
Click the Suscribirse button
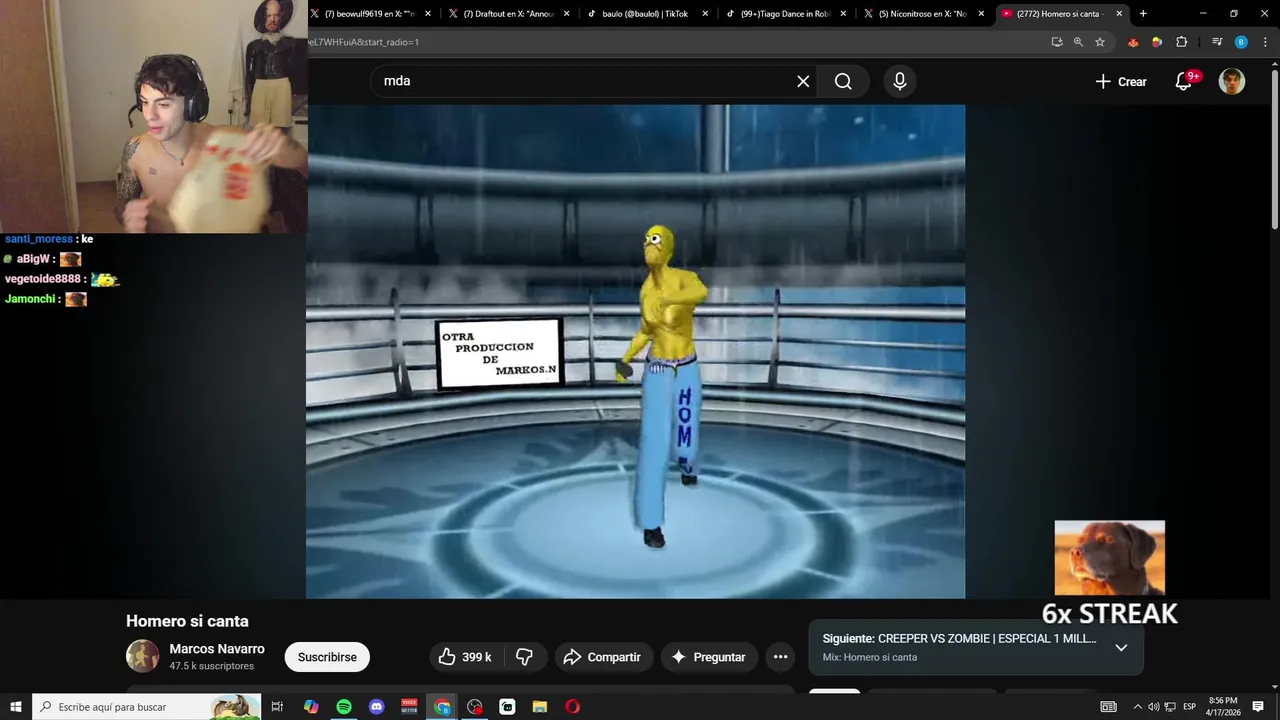pos(327,657)
